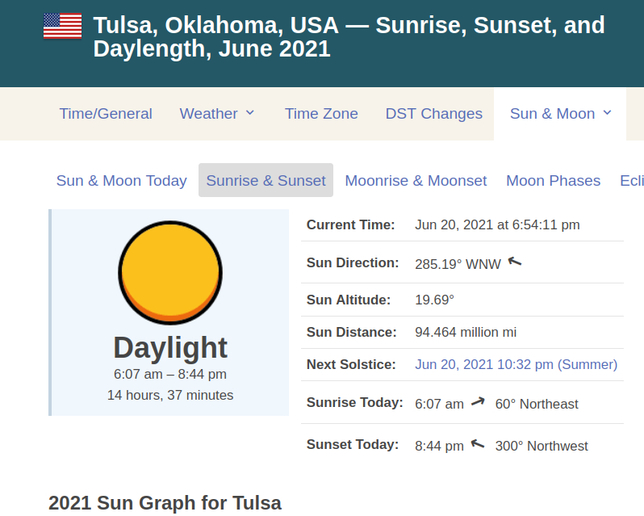Click the page title heading
The height and width of the screenshot is (516, 644).
click(x=349, y=36)
